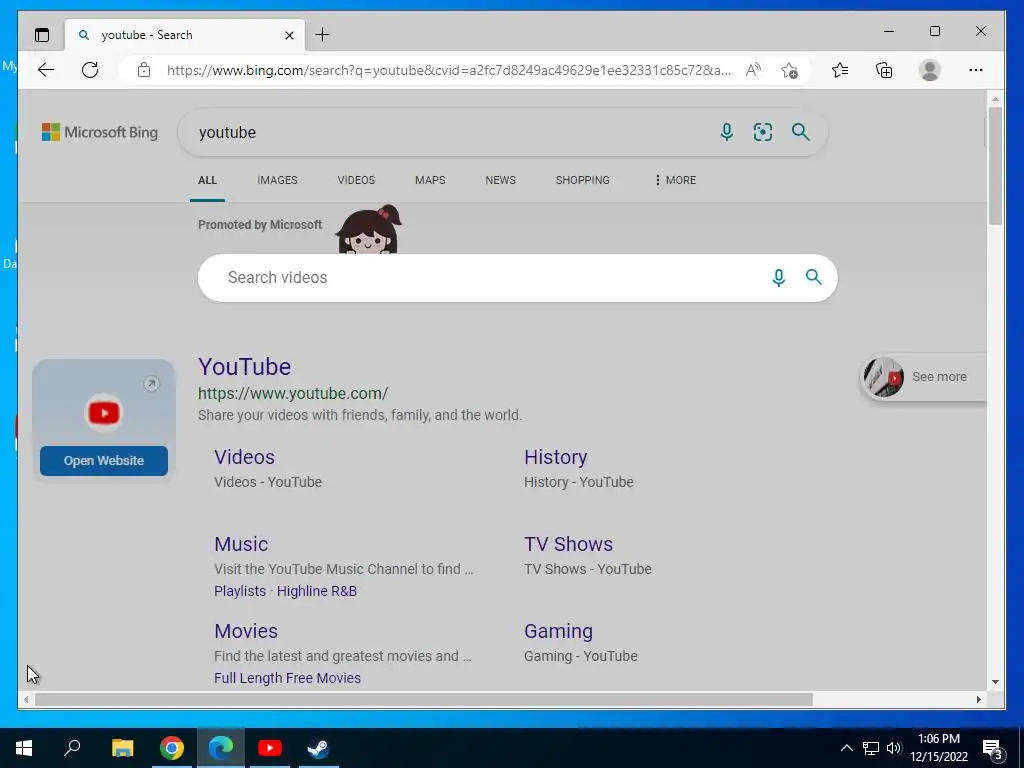Open https://www.youtube.com/ link
This screenshot has height=768, width=1024.
[x=293, y=393]
